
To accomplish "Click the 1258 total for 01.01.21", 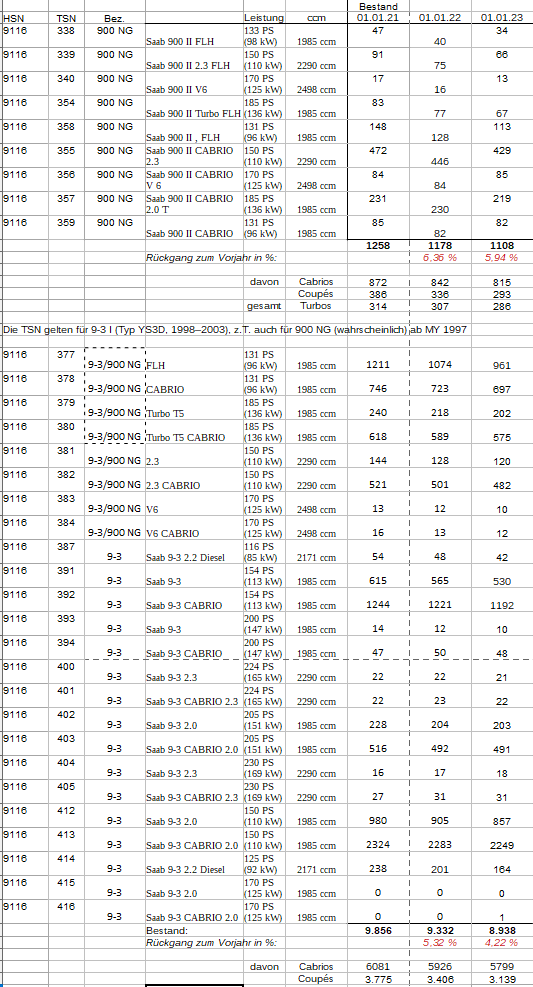I will click(x=378, y=245).
